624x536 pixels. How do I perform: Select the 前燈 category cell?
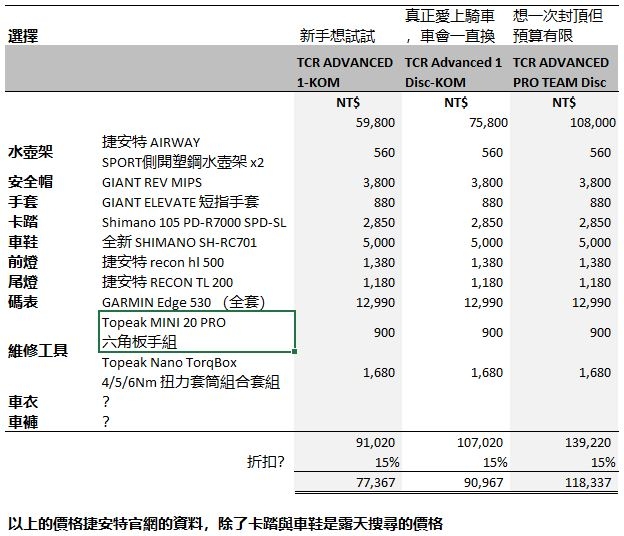[x=23, y=262]
